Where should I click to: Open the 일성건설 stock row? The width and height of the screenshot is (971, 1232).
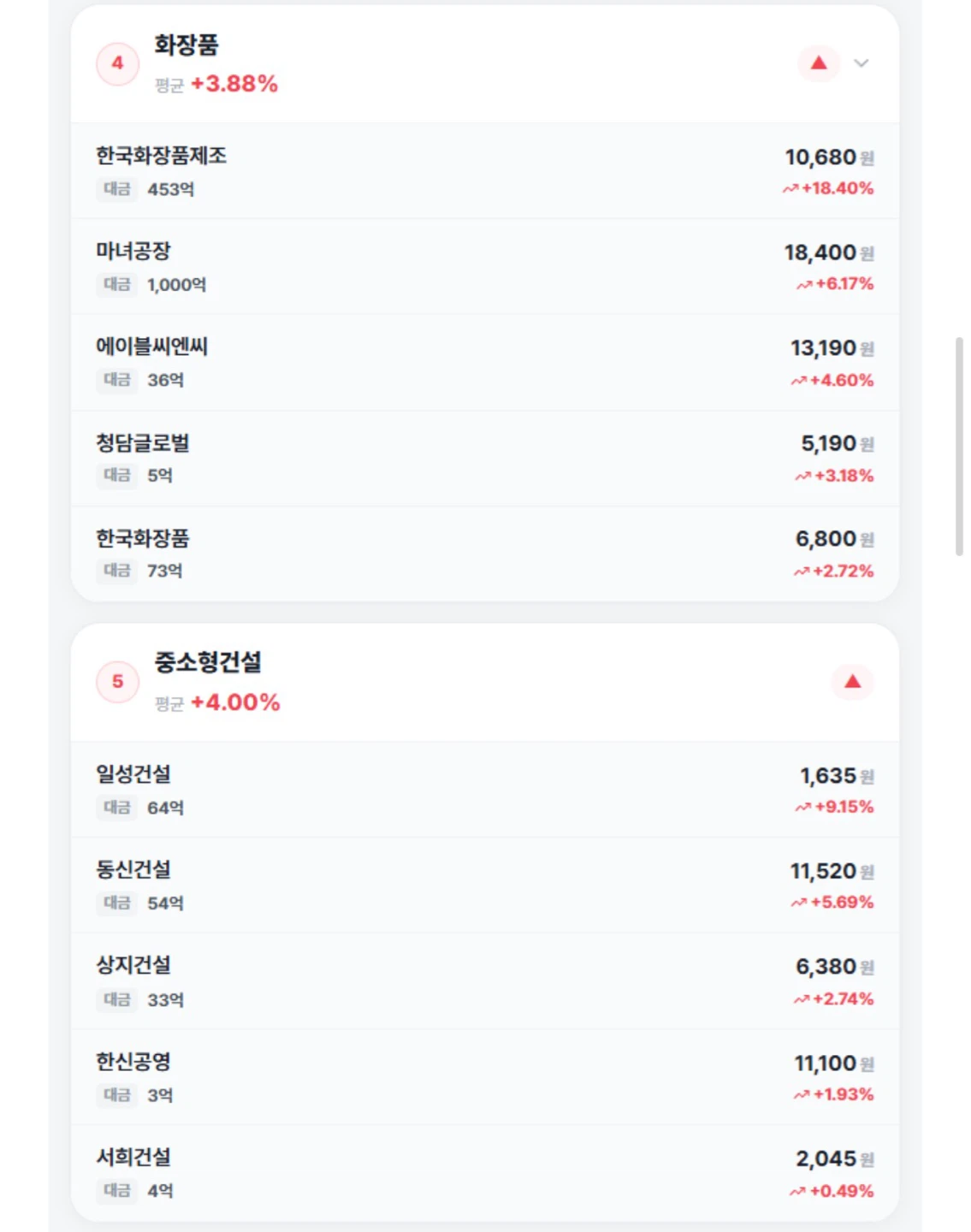485,790
